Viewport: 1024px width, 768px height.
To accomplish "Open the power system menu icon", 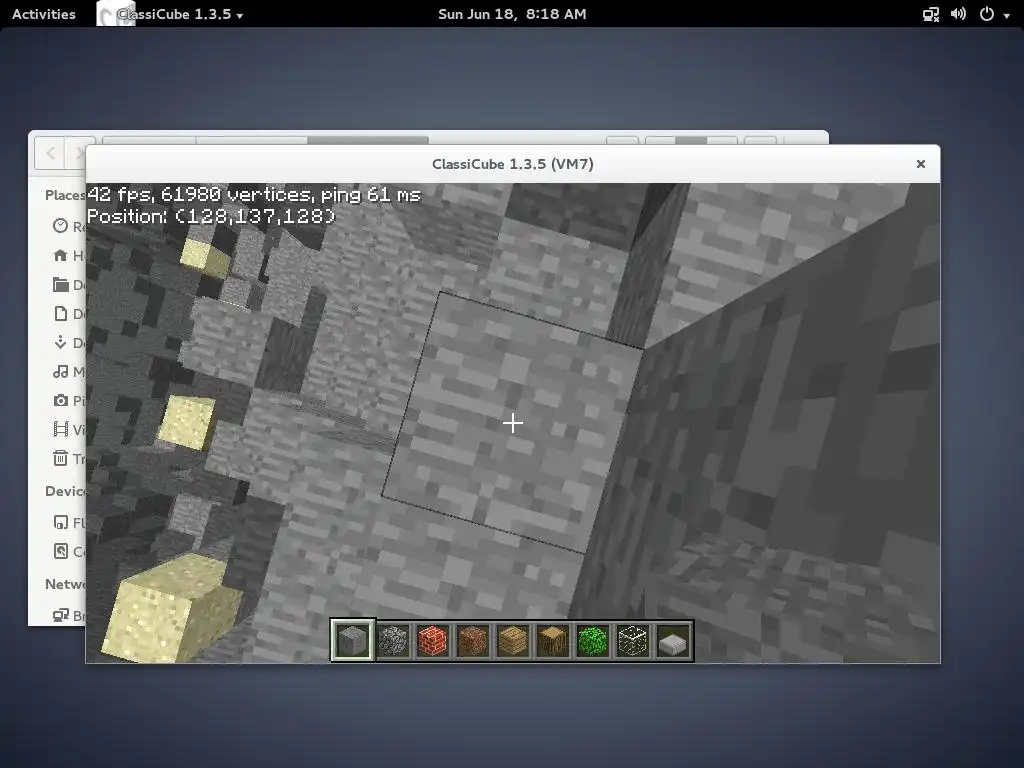I will pyautogui.click(x=987, y=14).
